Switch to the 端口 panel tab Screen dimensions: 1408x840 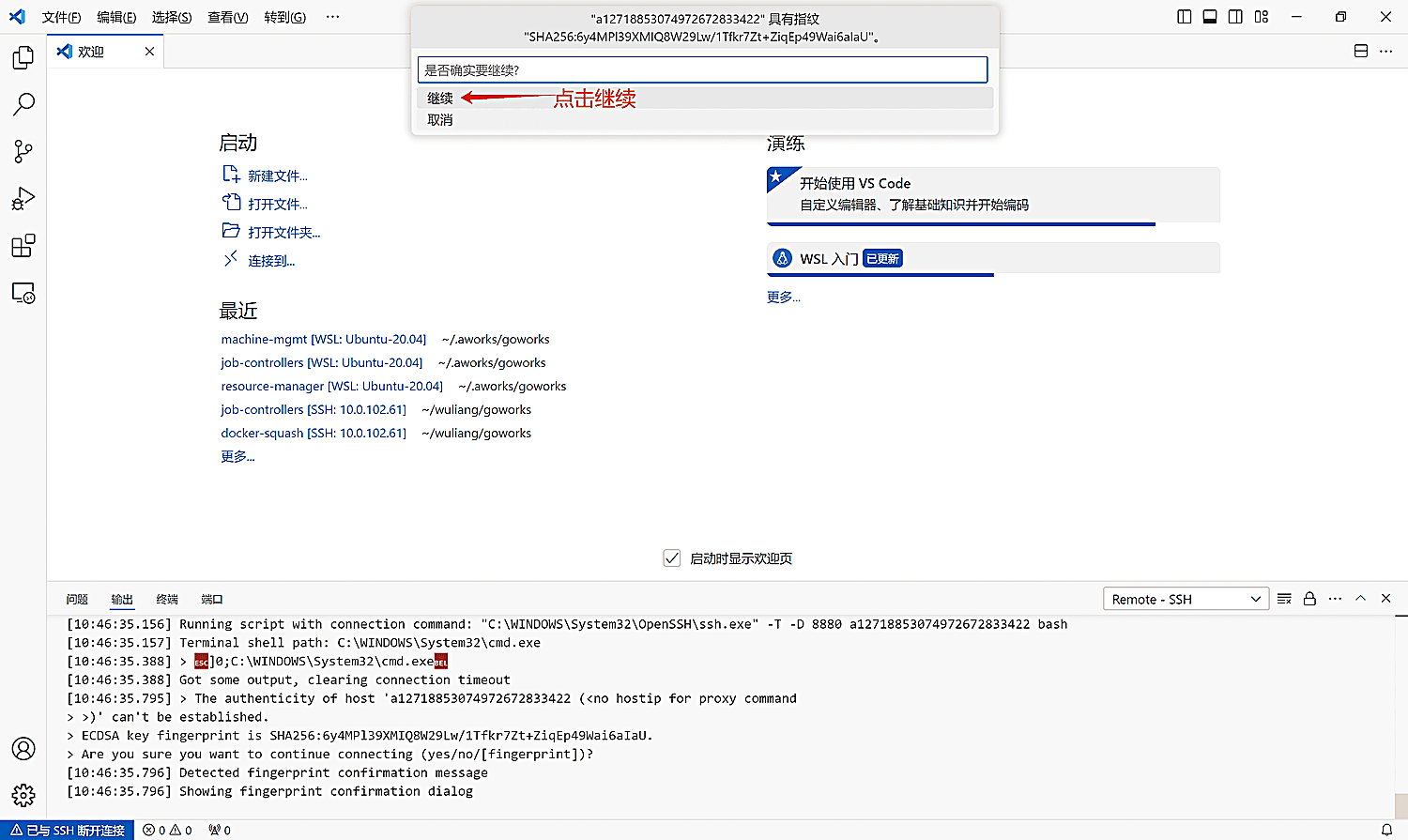[x=212, y=599]
